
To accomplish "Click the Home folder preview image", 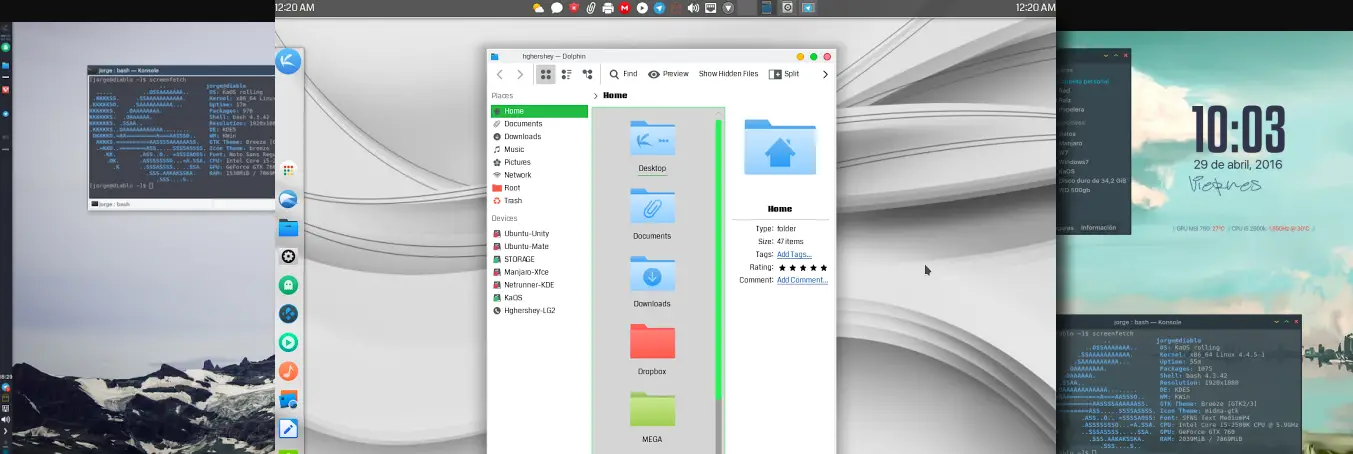I will pos(780,147).
